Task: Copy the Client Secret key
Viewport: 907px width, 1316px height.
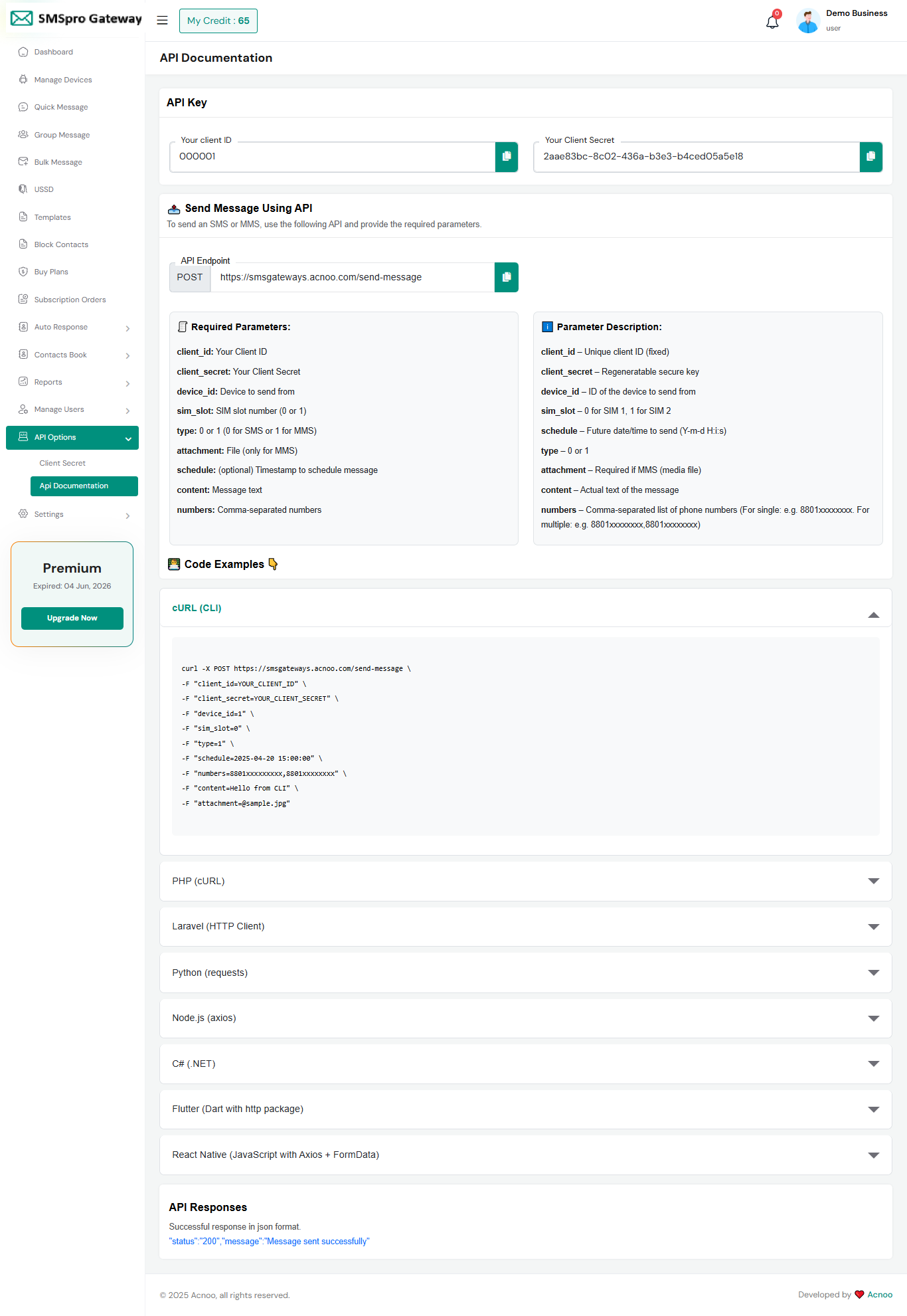Action: click(x=870, y=157)
